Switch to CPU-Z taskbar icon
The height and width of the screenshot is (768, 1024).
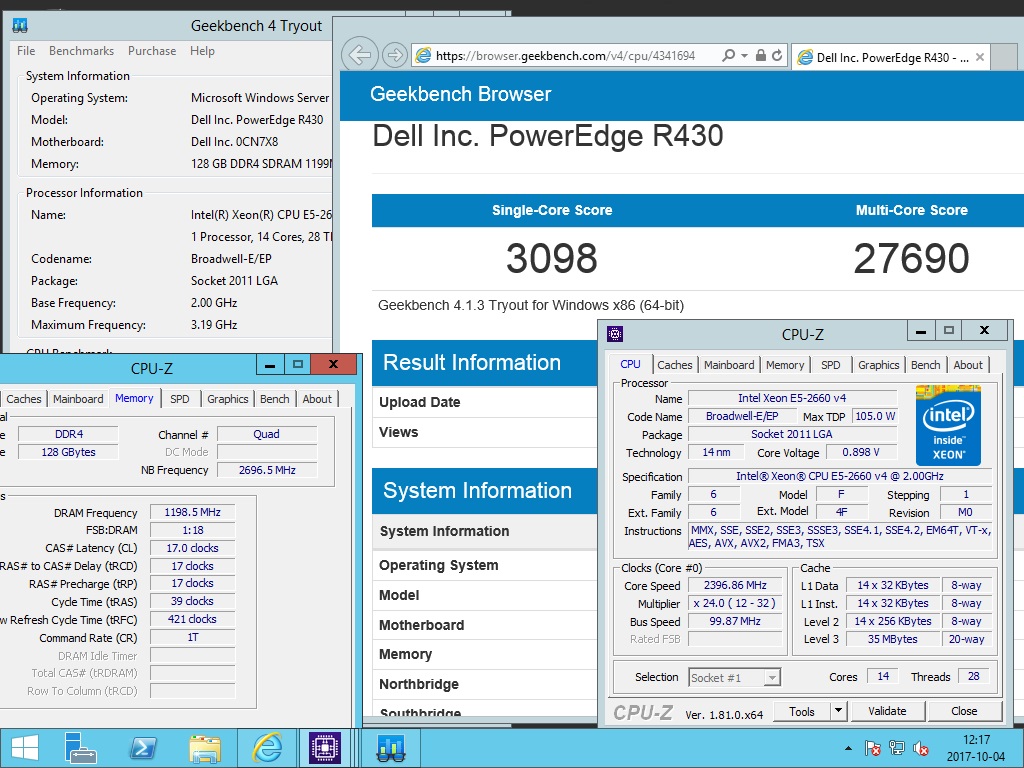(x=325, y=748)
